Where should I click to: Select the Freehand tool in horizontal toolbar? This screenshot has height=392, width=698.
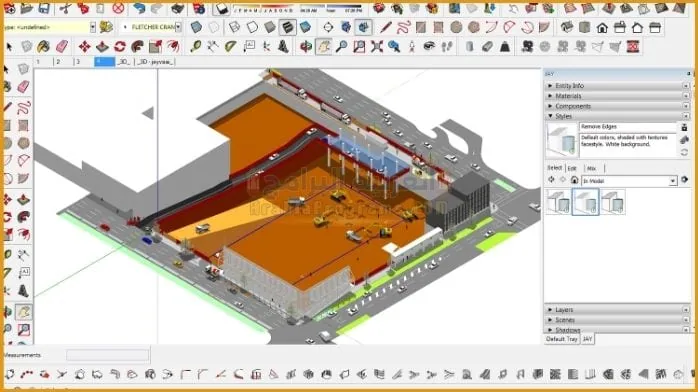pos(403,27)
